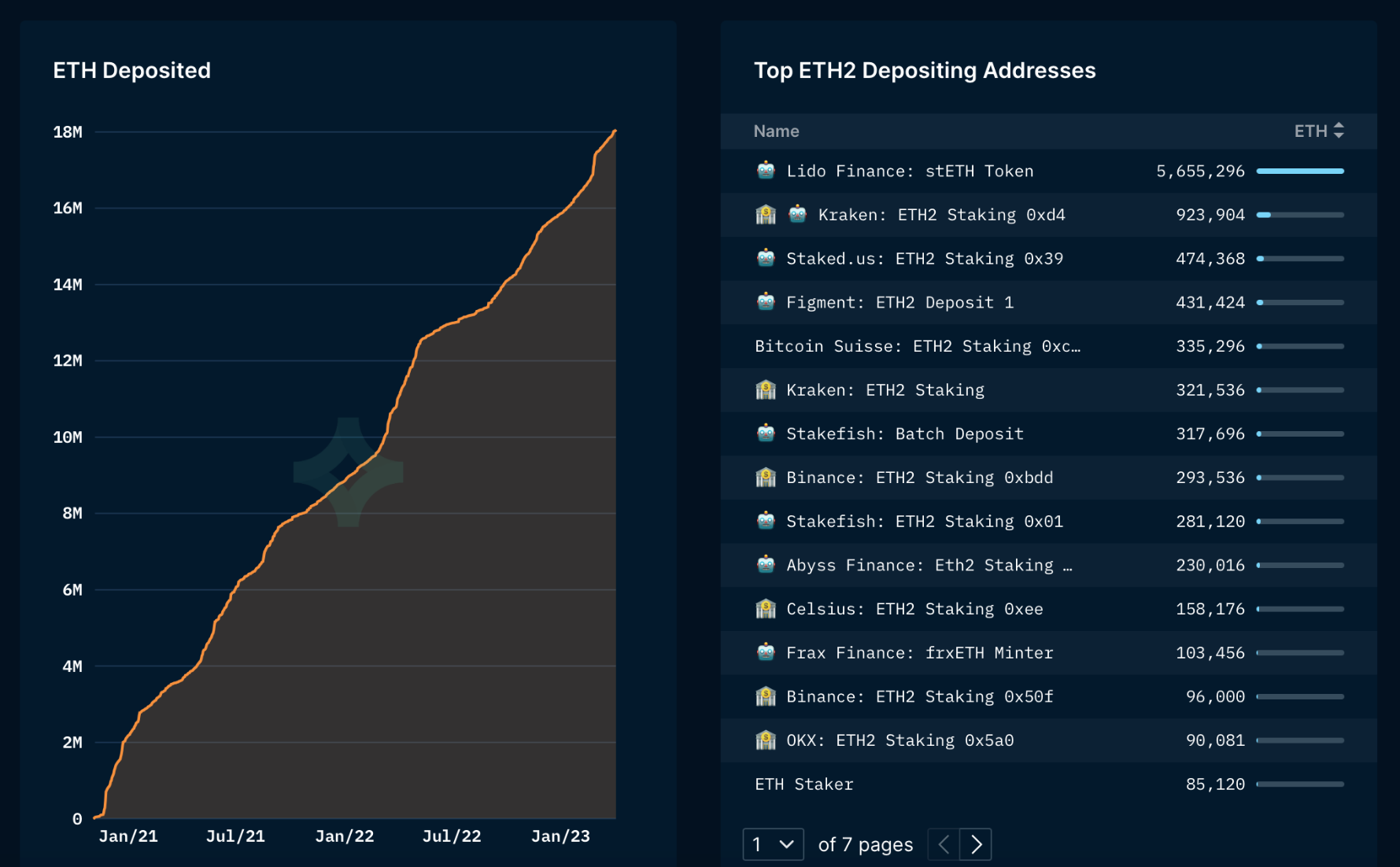The image size is (1400, 867).
Task: Open Staked.us: ETH2 Staking 0x39 entry
Action: coord(925,259)
